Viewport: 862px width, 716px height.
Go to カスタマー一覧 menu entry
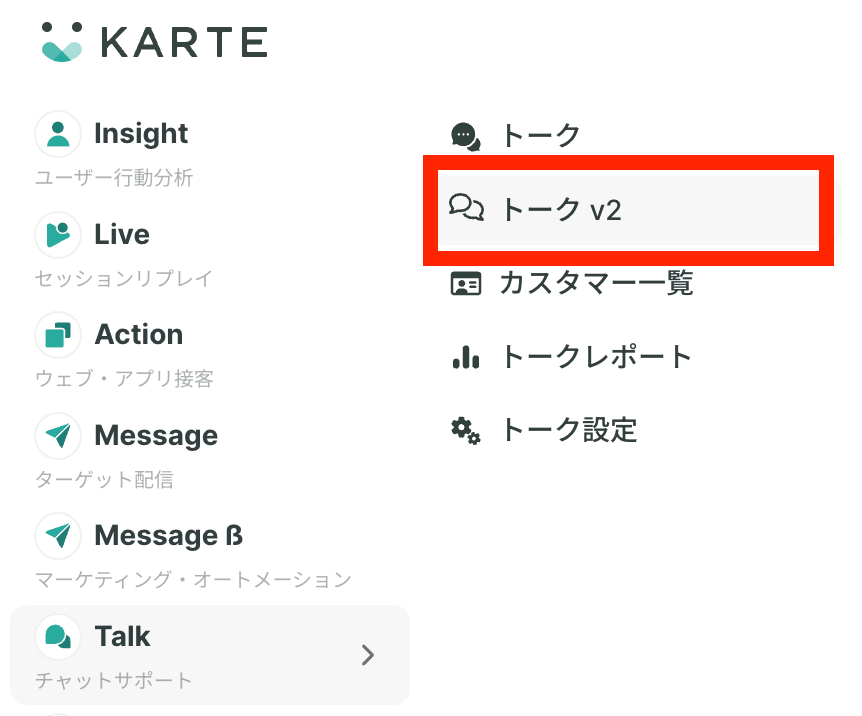(596, 283)
